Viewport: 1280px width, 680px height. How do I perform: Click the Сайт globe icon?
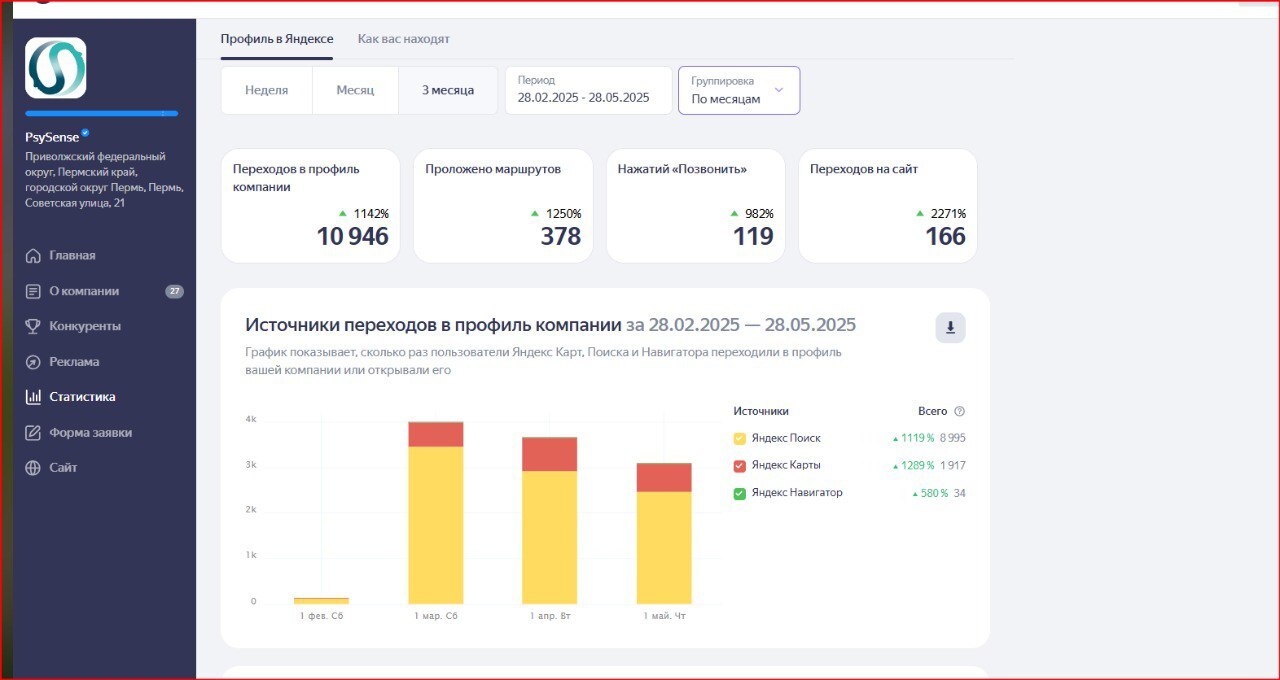pyautogui.click(x=33, y=468)
